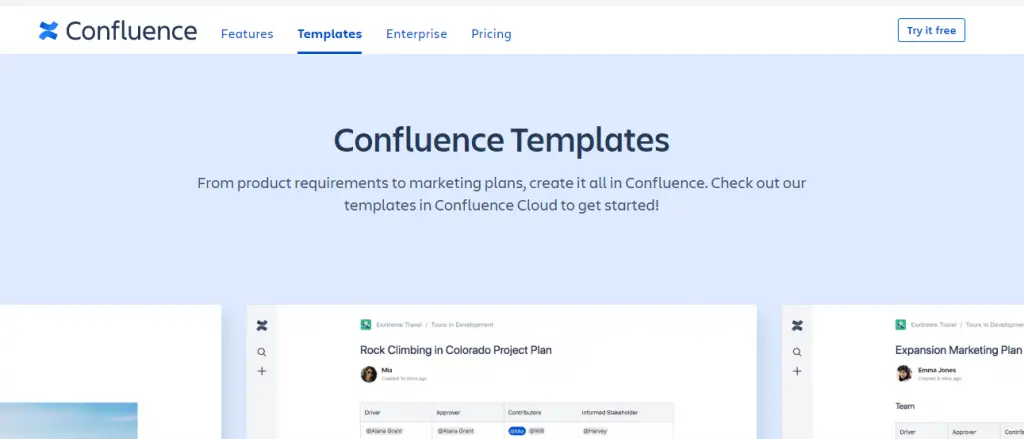The image size is (1024, 439).
Task: Click the Informed Stakeholder column header
Action: [x=610, y=413]
